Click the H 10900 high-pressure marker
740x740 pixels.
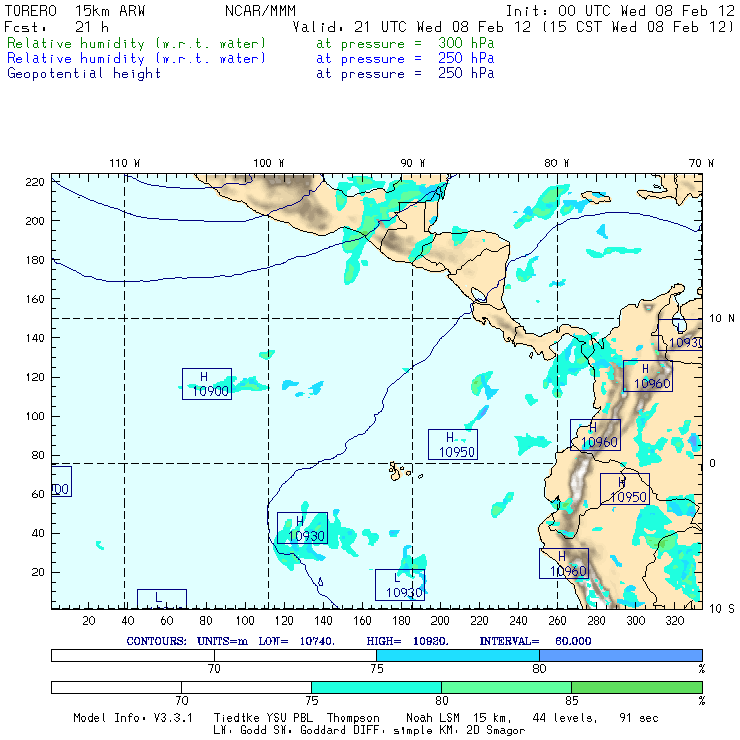pos(207,384)
